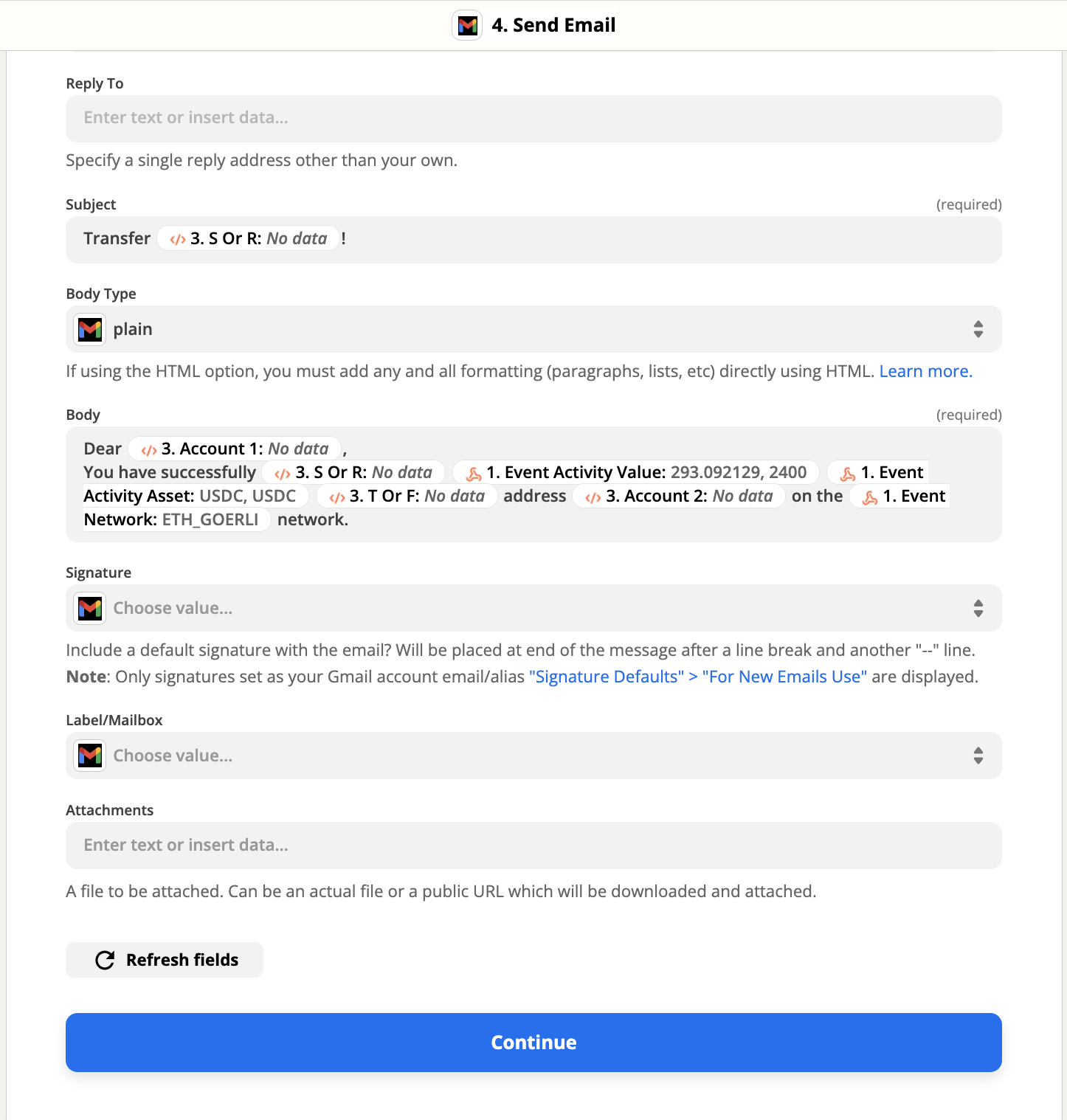
Task: Click the code icon on the '3. T Or F' pill
Action: tap(337, 496)
